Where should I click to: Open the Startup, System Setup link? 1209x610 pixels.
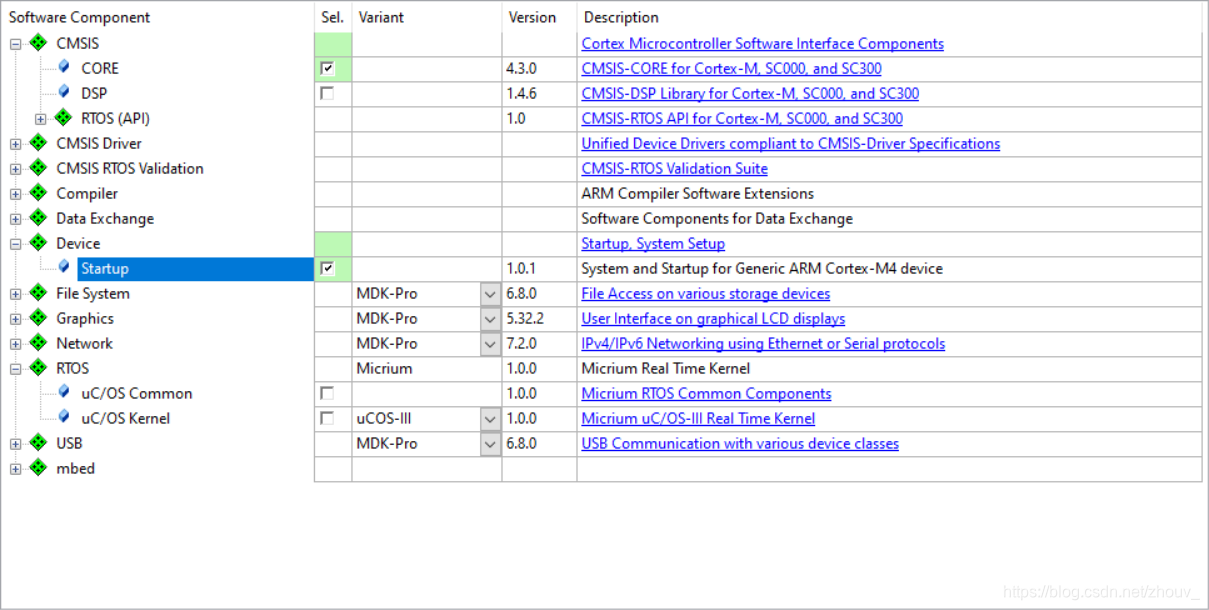pyautogui.click(x=653, y=244)
